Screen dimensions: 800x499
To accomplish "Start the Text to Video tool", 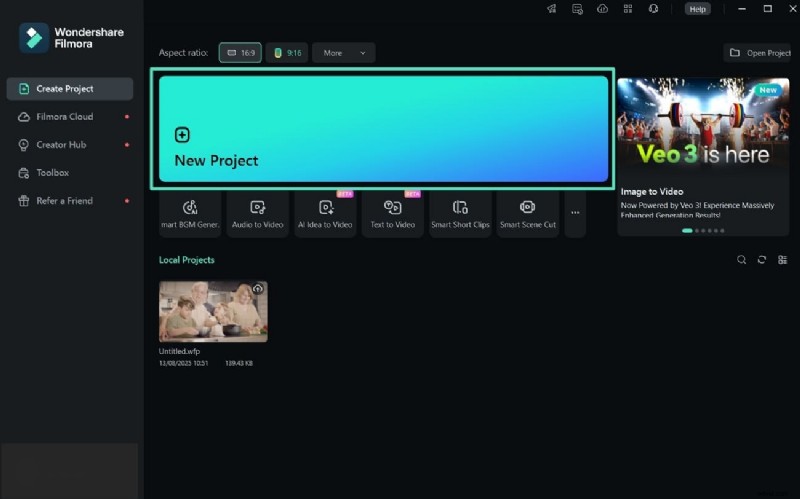I will (392, 214).
